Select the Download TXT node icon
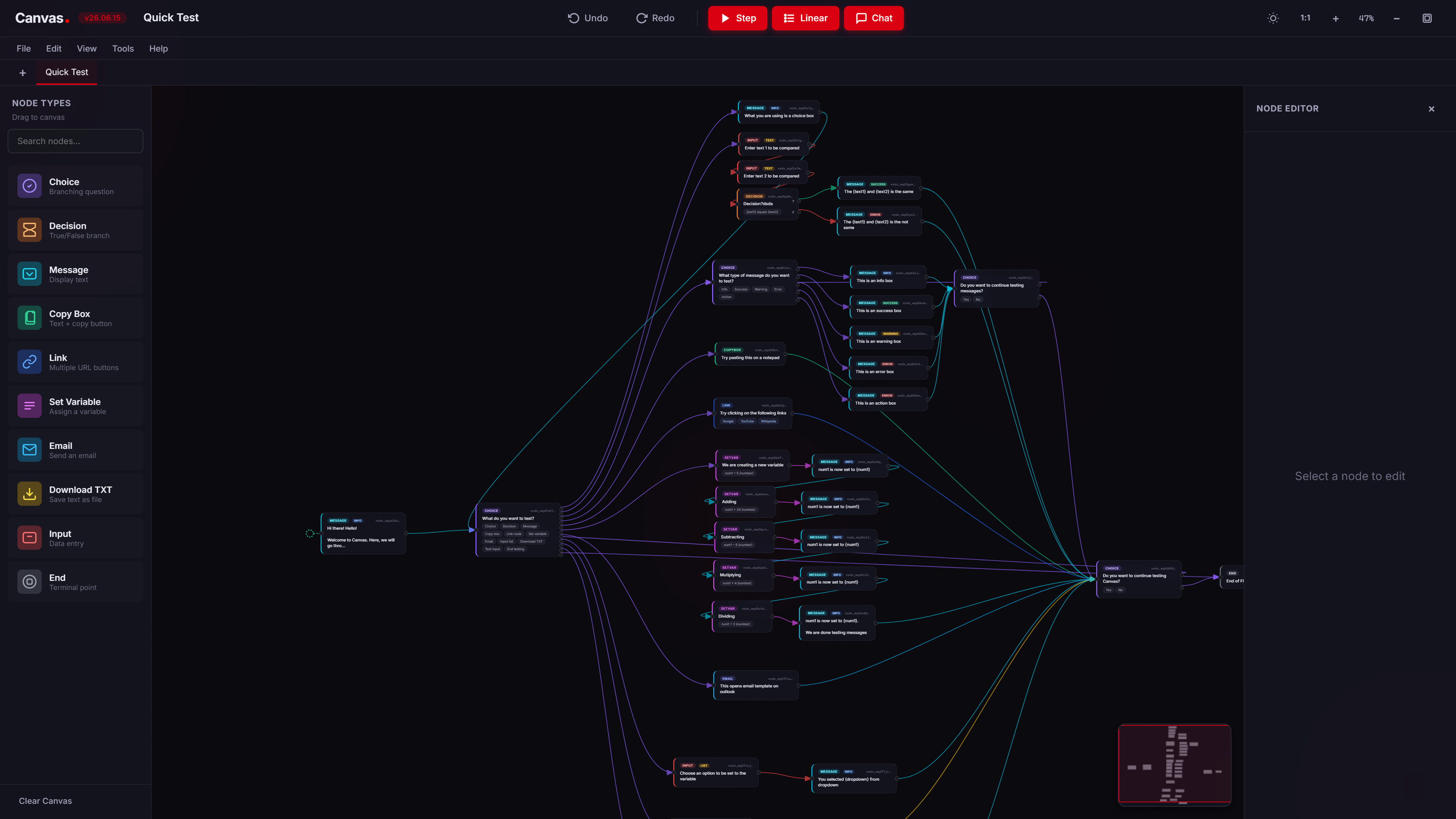The image size is (1456, 819). click(30, 493)
